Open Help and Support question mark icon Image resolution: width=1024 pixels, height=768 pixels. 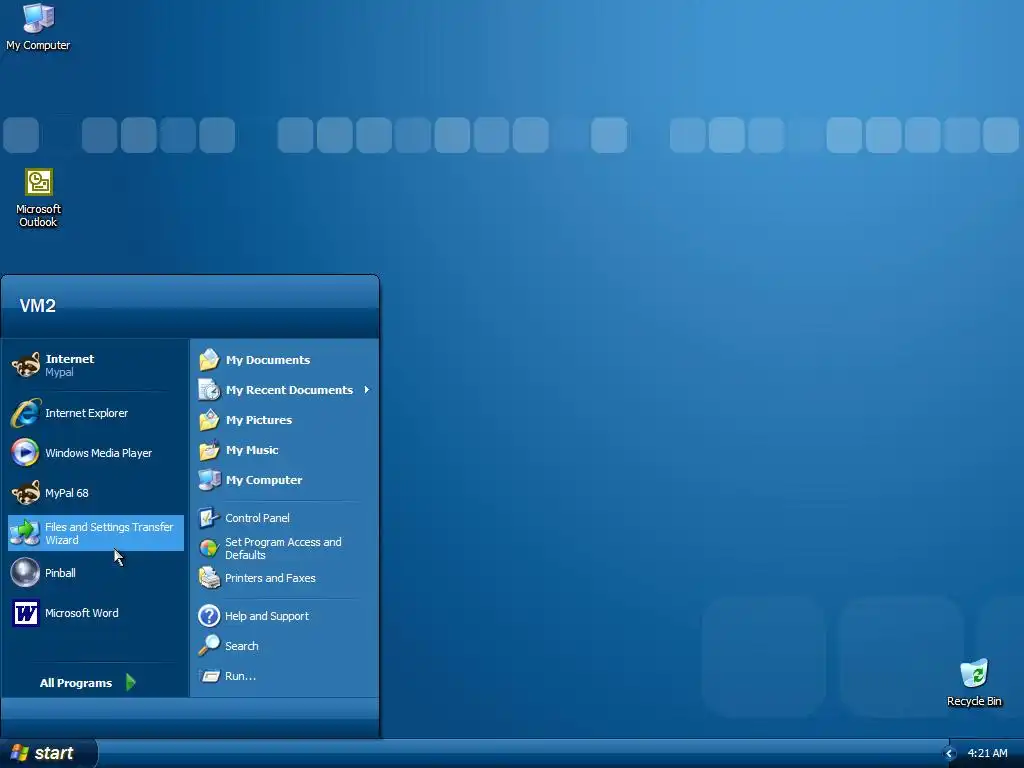[209, 616]
